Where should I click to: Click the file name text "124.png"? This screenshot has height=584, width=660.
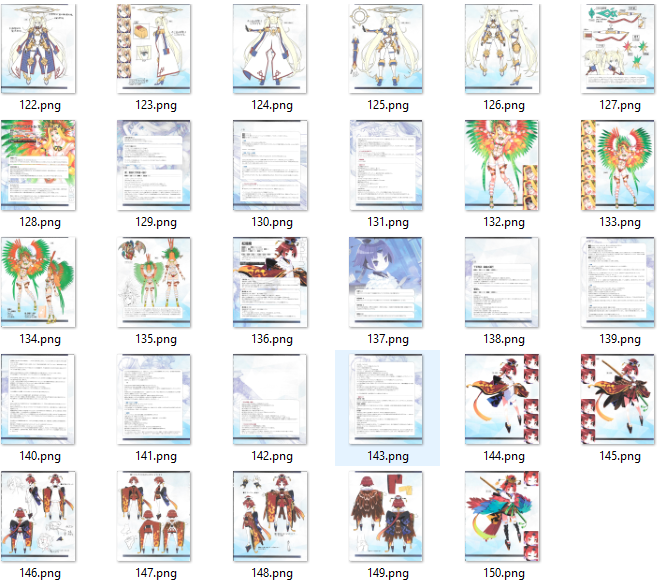pos(272,105)
